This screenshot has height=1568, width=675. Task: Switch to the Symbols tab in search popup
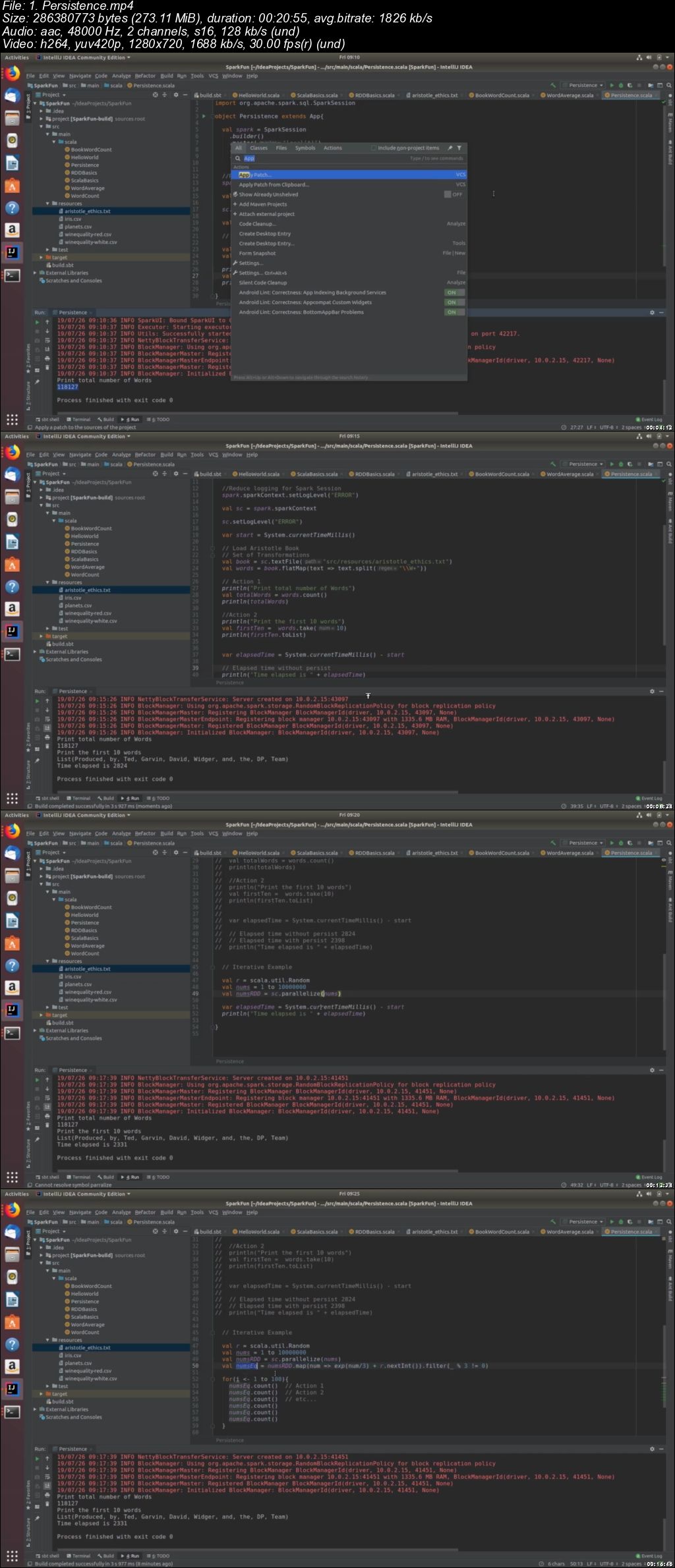point(305,148)
